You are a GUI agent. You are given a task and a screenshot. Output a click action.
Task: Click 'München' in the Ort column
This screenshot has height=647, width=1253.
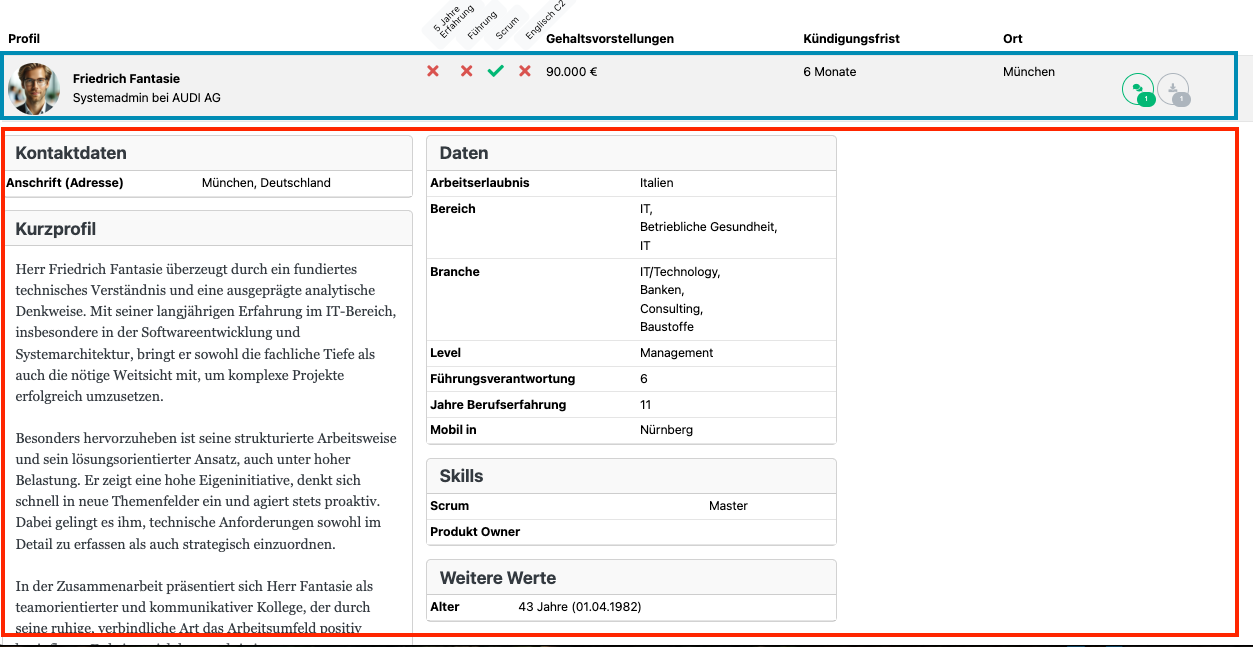[1029, 72]
